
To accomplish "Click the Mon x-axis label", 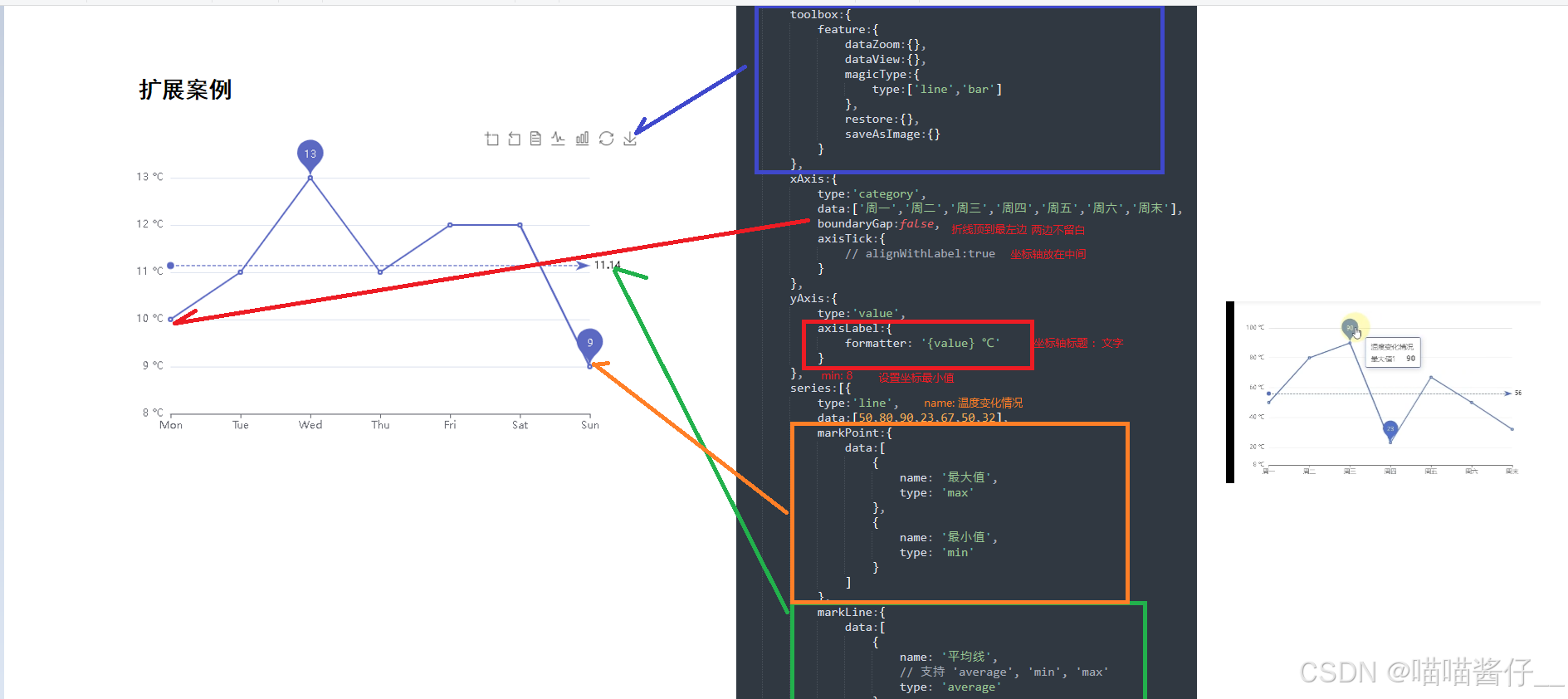I will coord(171,425).
